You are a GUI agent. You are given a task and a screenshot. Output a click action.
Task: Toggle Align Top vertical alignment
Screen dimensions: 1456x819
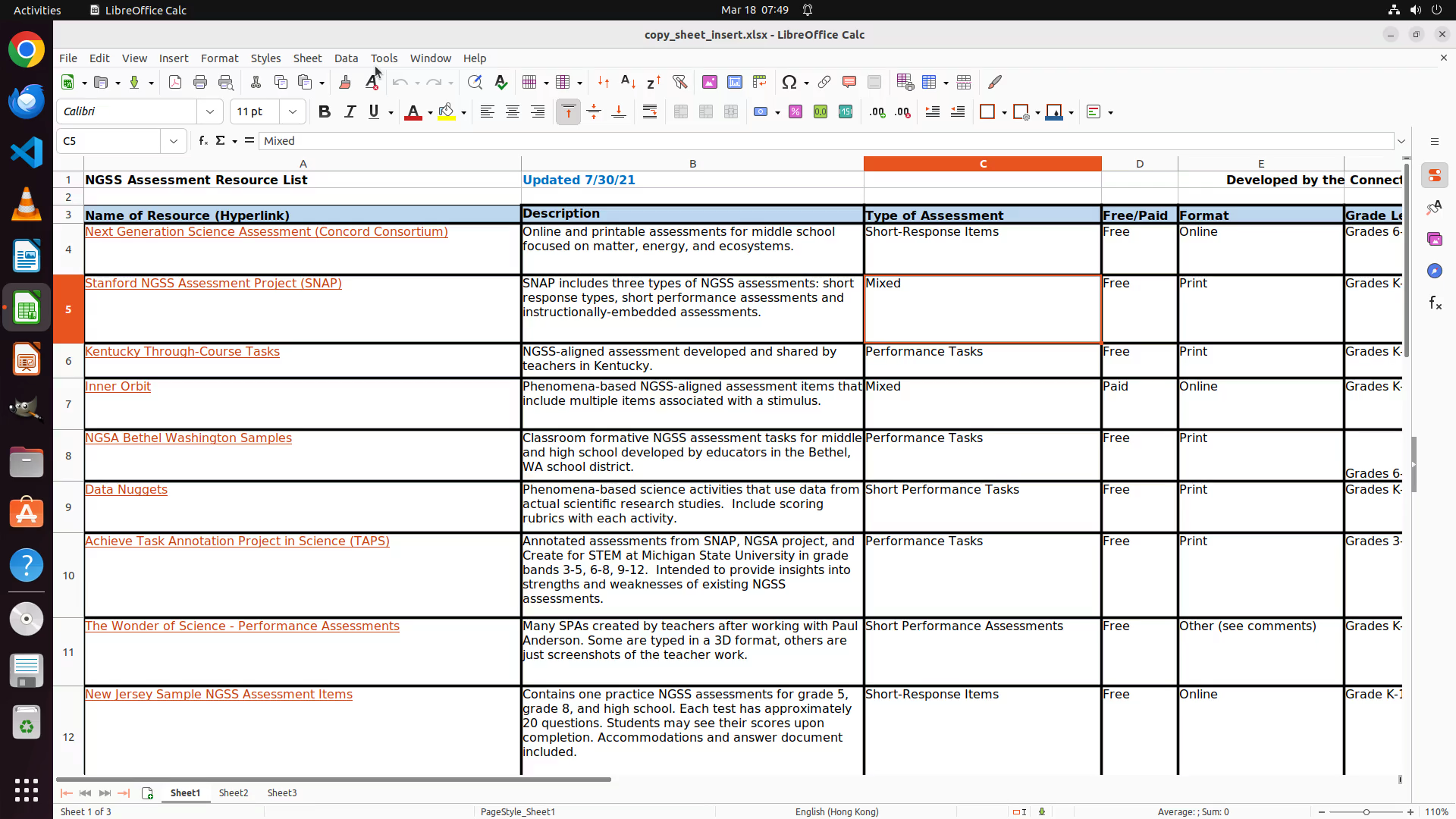pos(568,112)
